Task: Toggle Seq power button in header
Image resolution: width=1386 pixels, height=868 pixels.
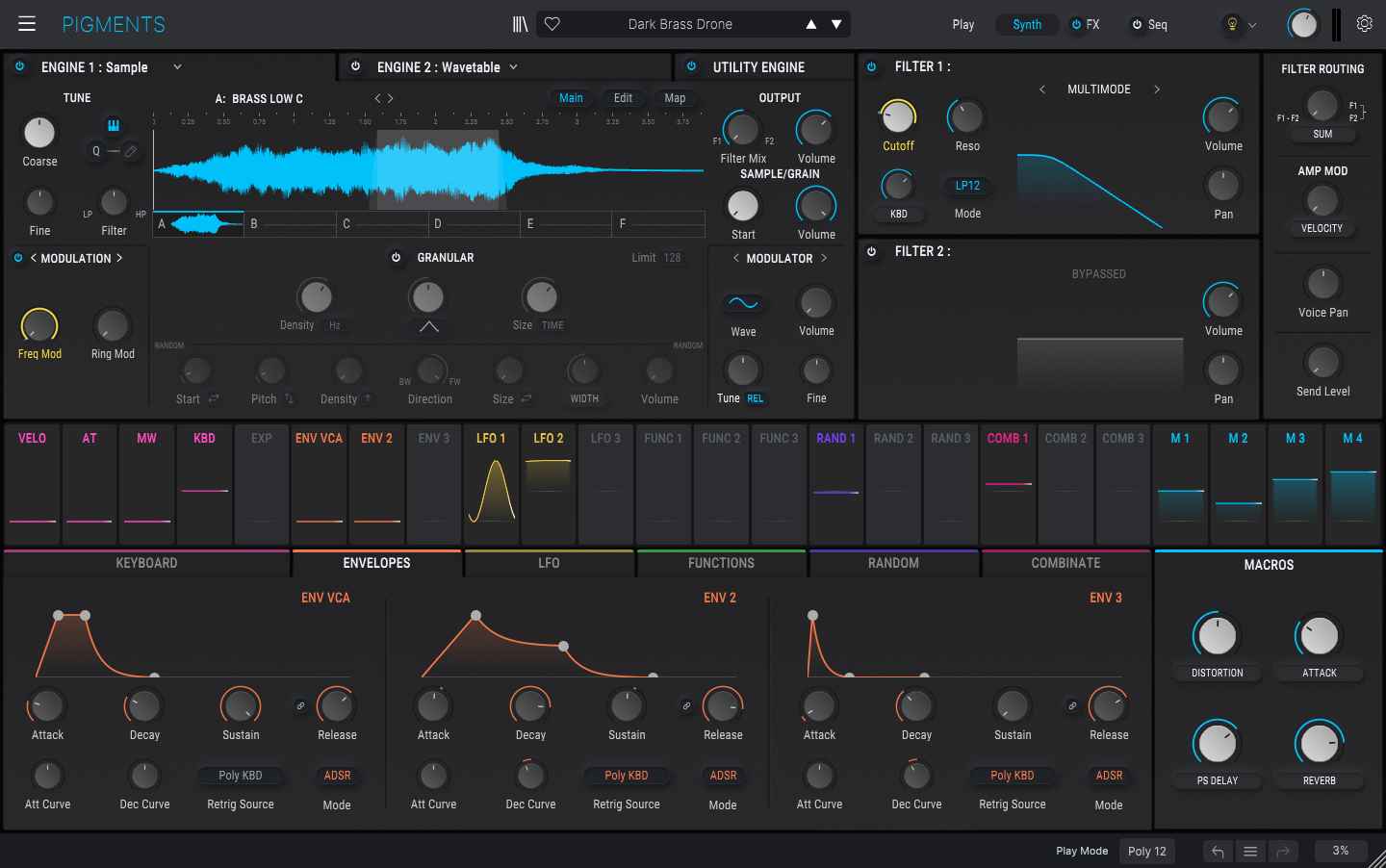Action: [1137, 25]
